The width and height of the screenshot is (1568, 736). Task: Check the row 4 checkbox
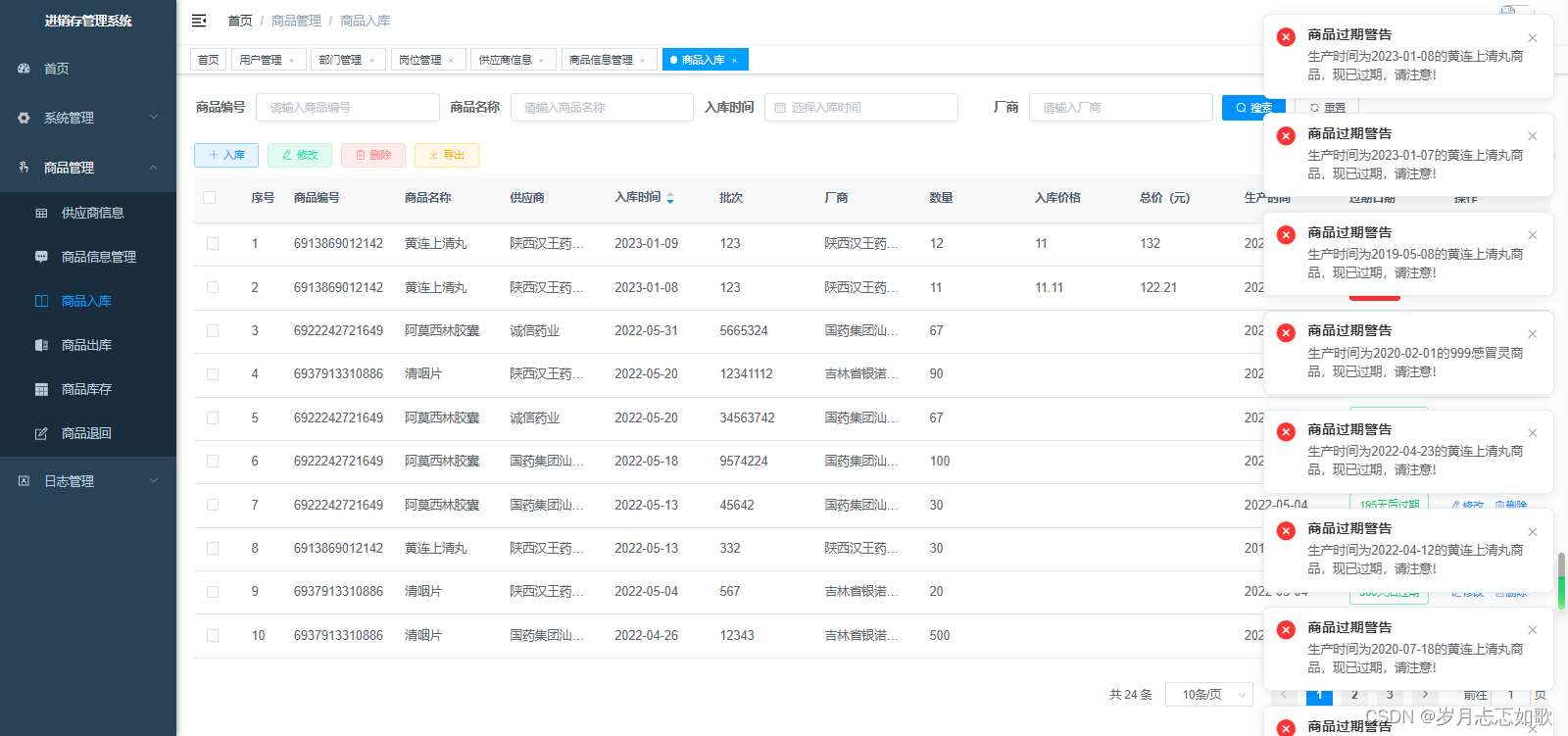click(x=213, y=374)
